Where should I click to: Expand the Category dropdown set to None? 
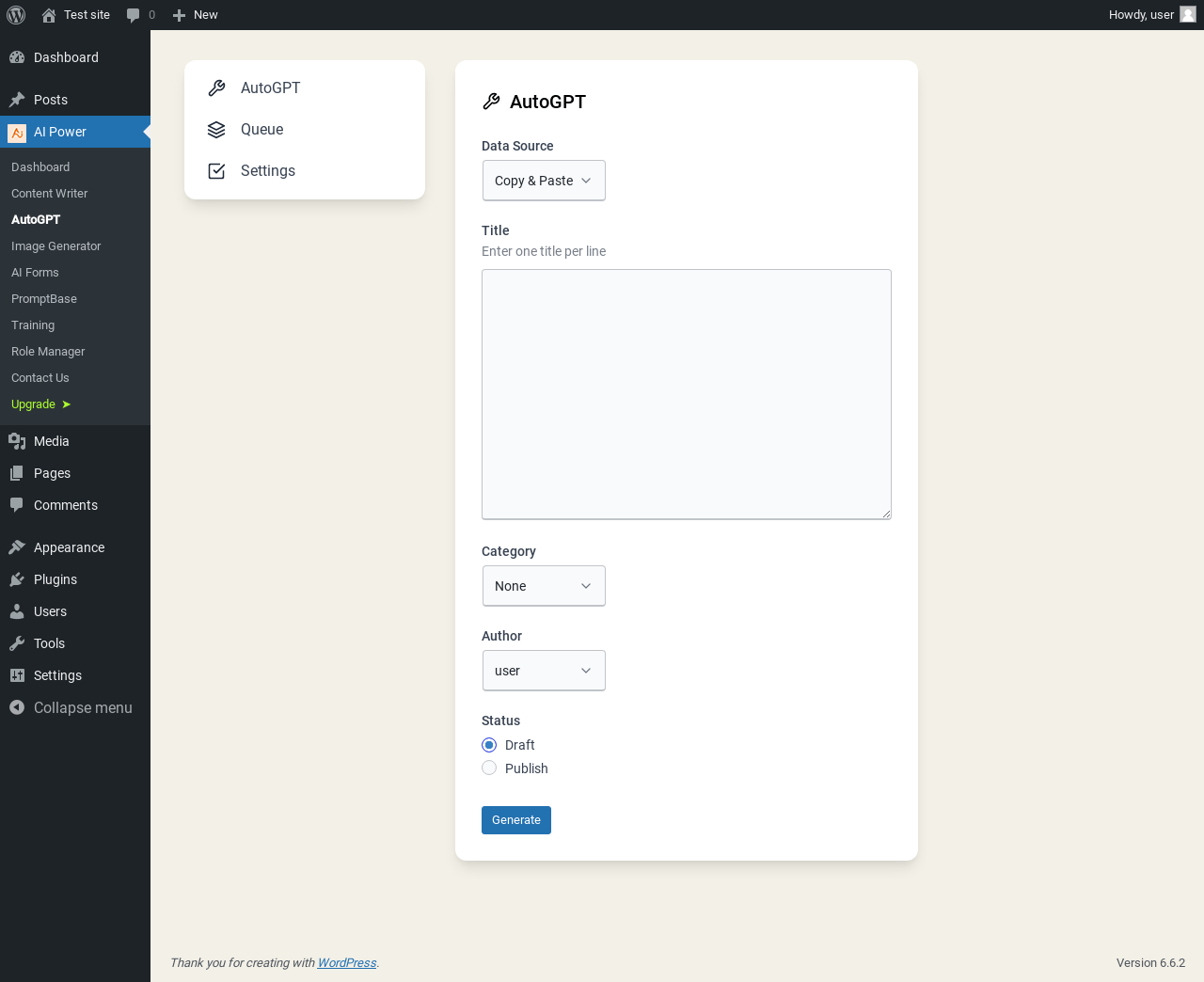pos(544,586)
